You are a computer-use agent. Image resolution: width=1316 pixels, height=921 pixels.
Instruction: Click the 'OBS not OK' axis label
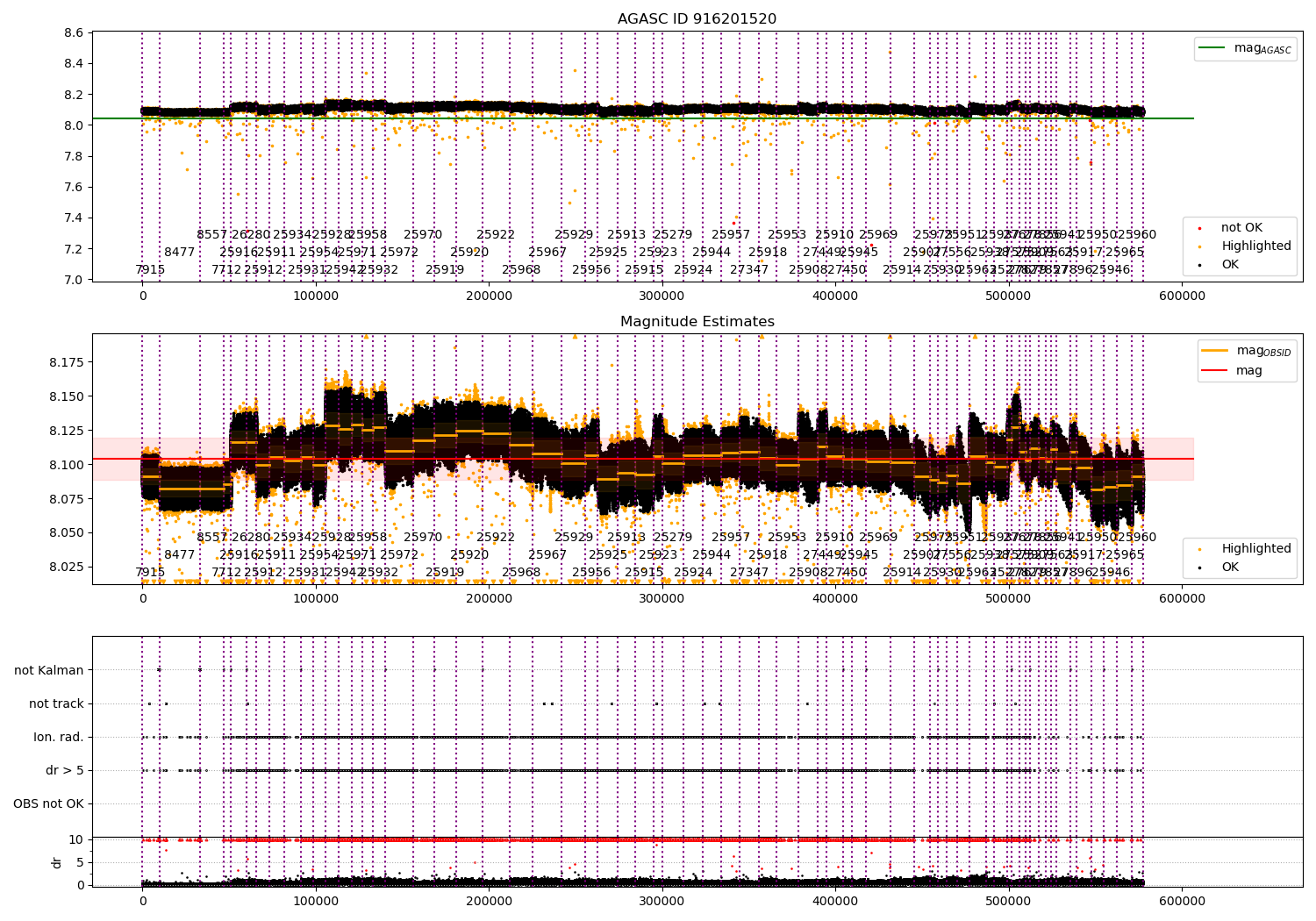[48, 803]
